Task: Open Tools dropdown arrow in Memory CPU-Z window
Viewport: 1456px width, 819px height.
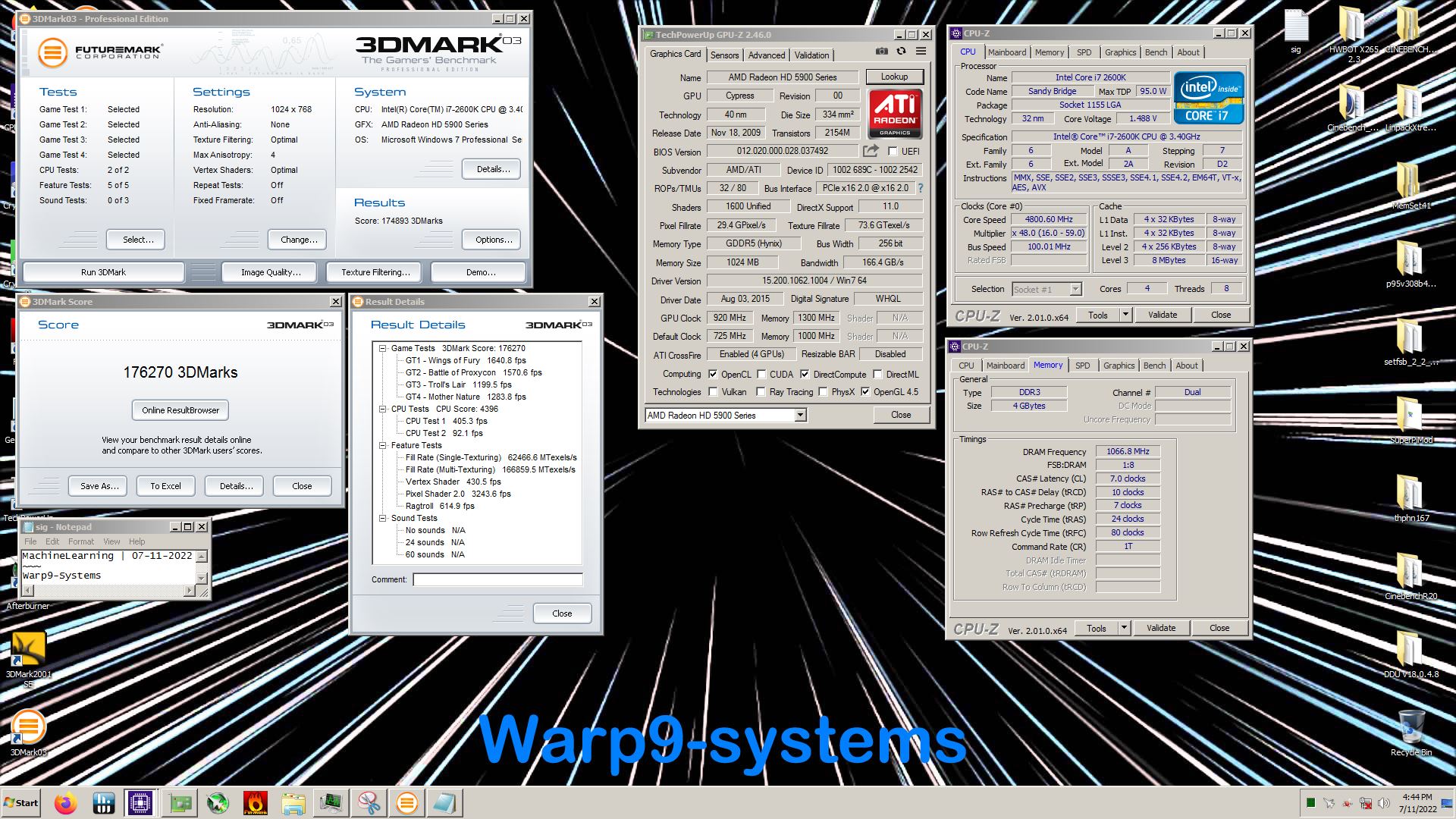Action: [1124, 628]
